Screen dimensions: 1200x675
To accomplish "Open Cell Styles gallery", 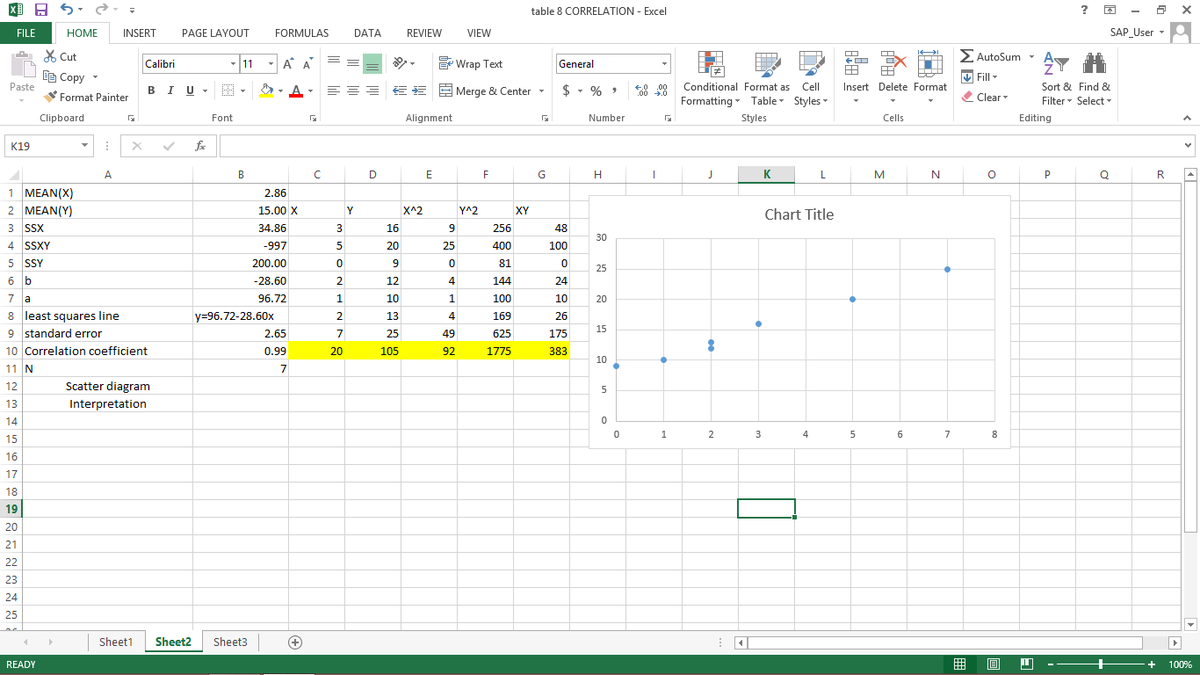I will [810, 78].
